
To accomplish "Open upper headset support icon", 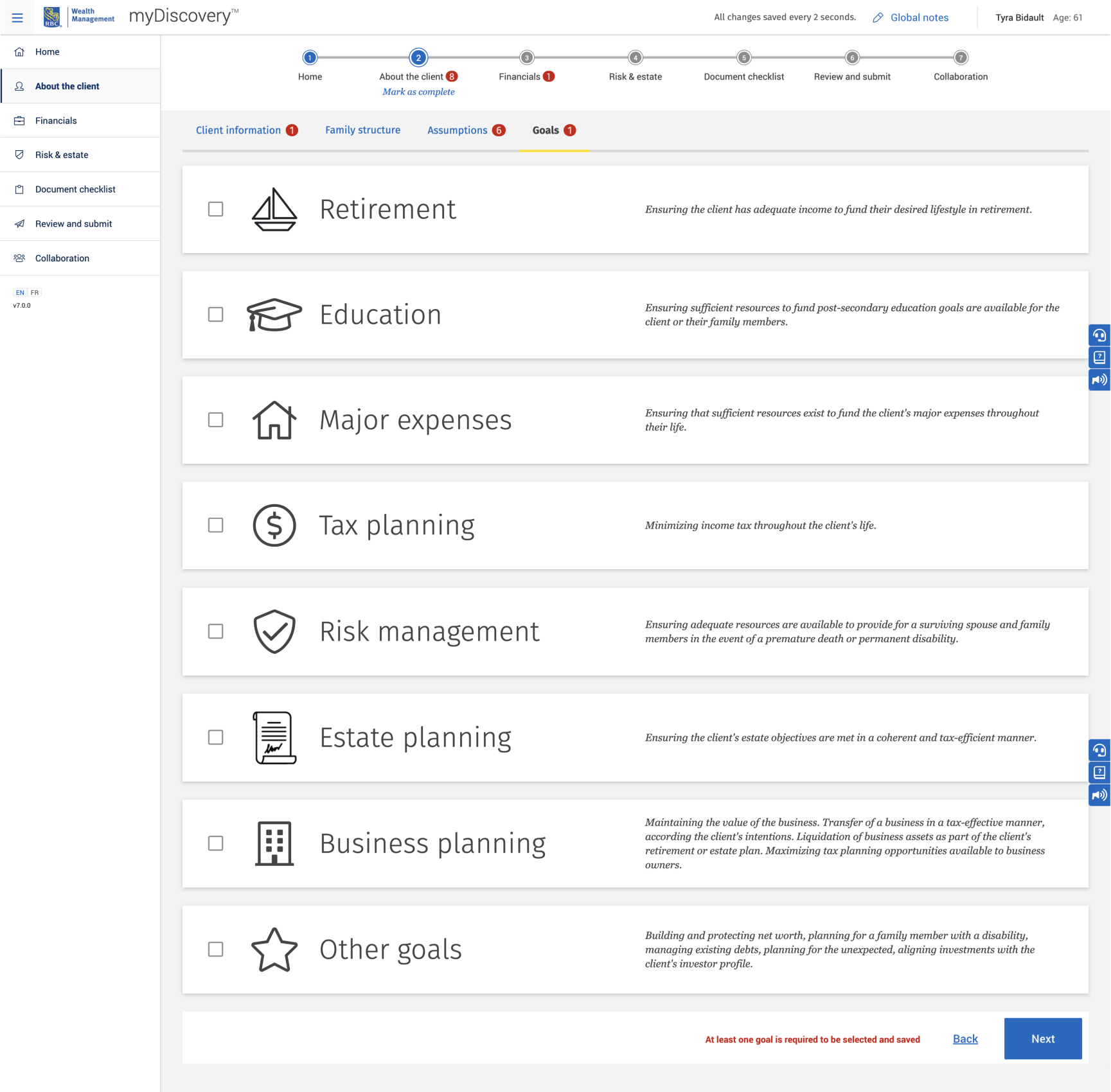I will coord(1099,335).
